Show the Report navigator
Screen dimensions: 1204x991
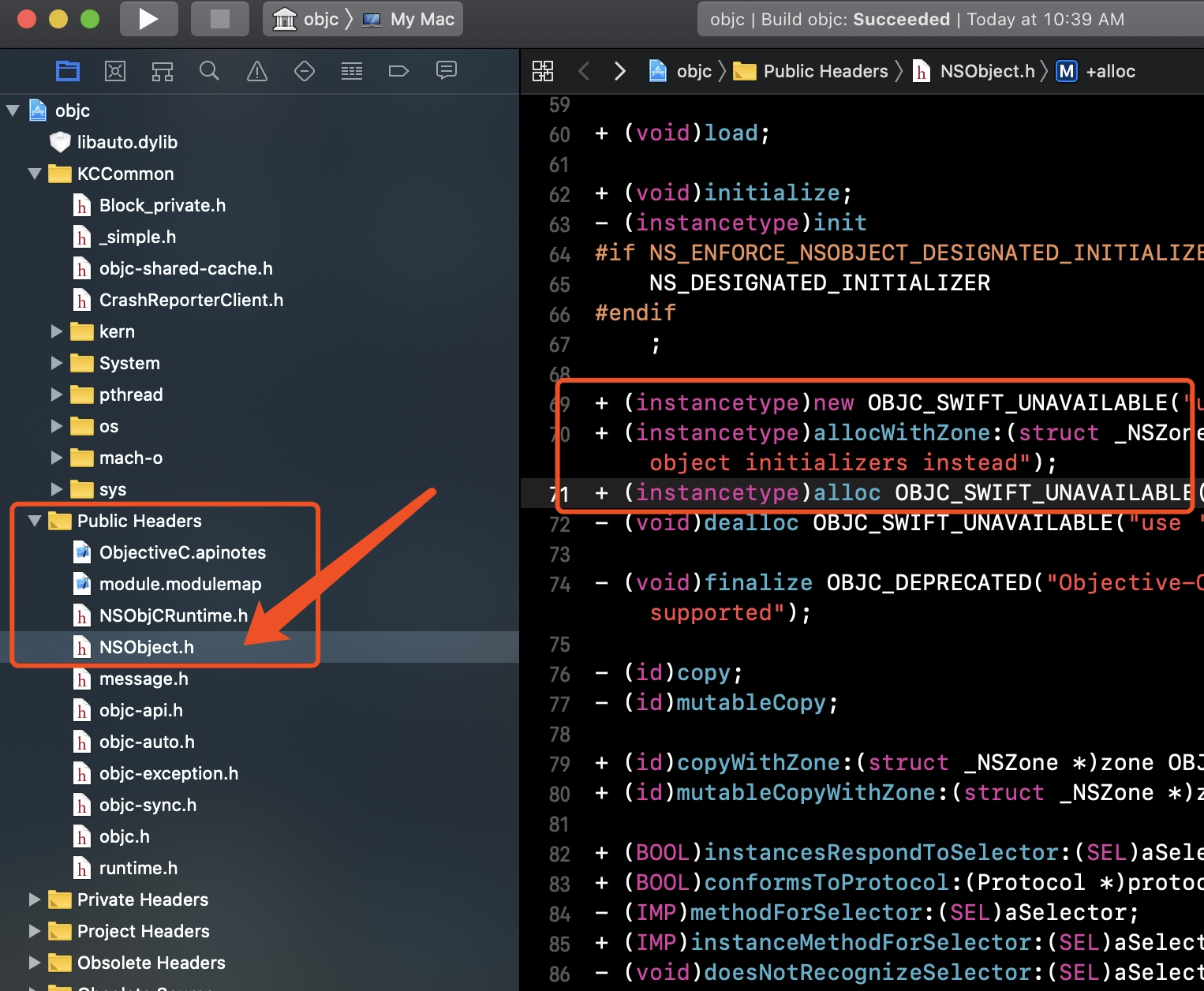pyautogui.click(x=447, y=71)
